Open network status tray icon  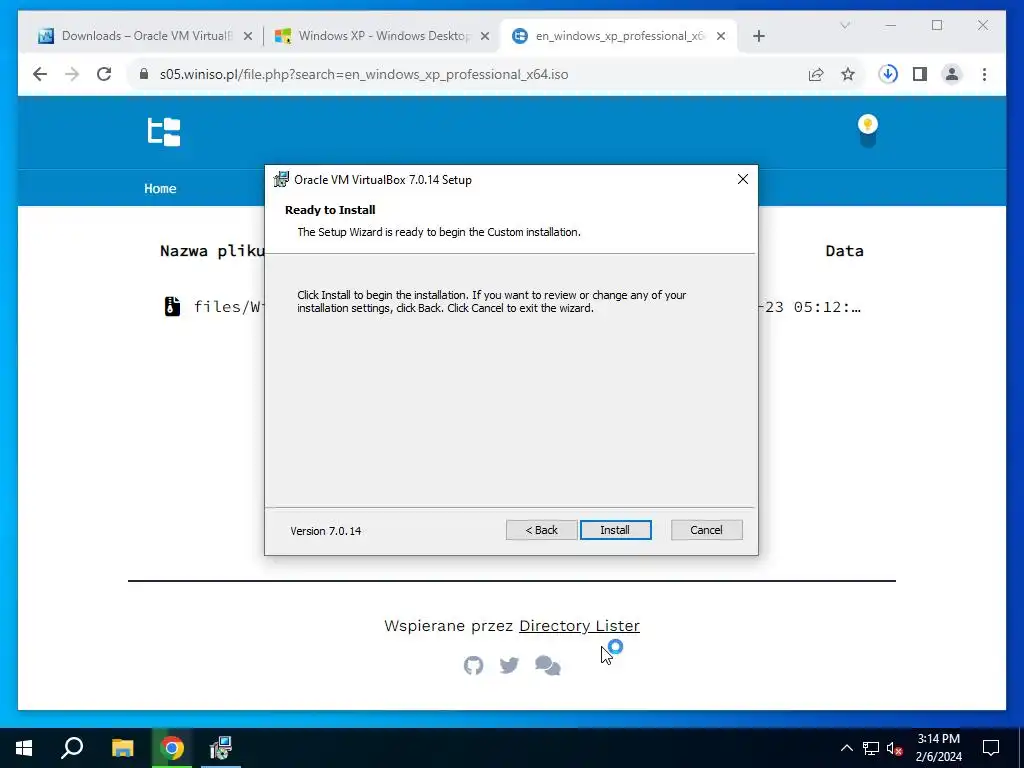pyautogui.click(x=871, y=748)
